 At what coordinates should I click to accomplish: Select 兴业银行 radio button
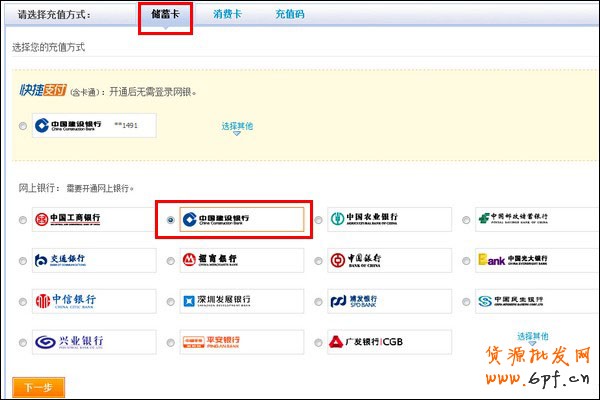[23, 343]
